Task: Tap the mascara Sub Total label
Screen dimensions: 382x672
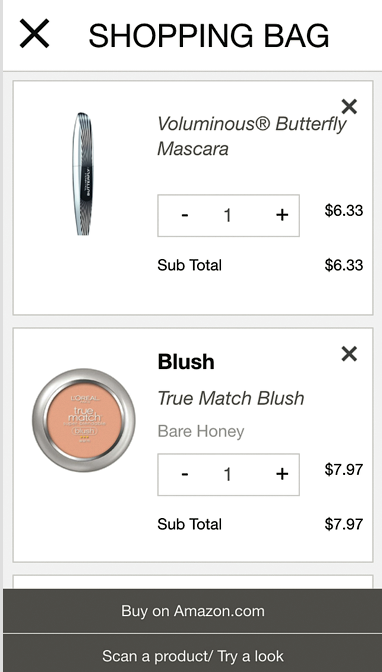Action: pyautogui.click(x=189, y=265)
